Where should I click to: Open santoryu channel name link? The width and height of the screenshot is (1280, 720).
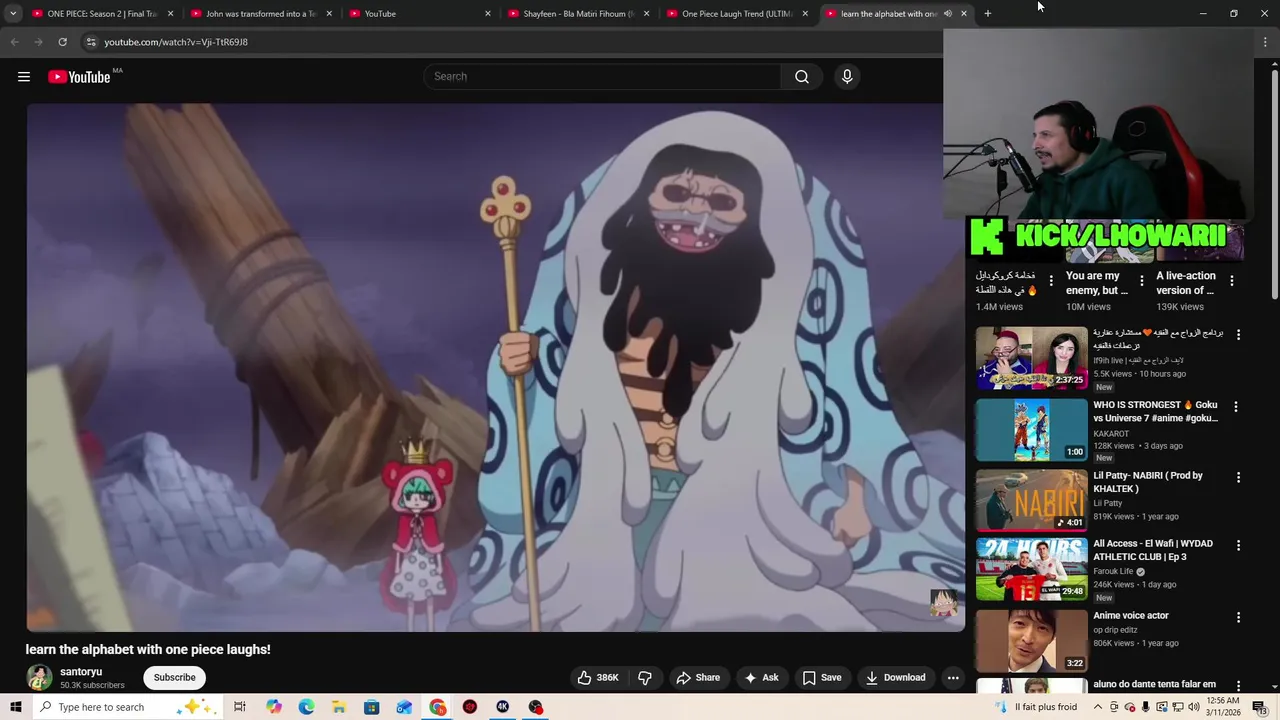pyautogui.click(x=81, y=672)
